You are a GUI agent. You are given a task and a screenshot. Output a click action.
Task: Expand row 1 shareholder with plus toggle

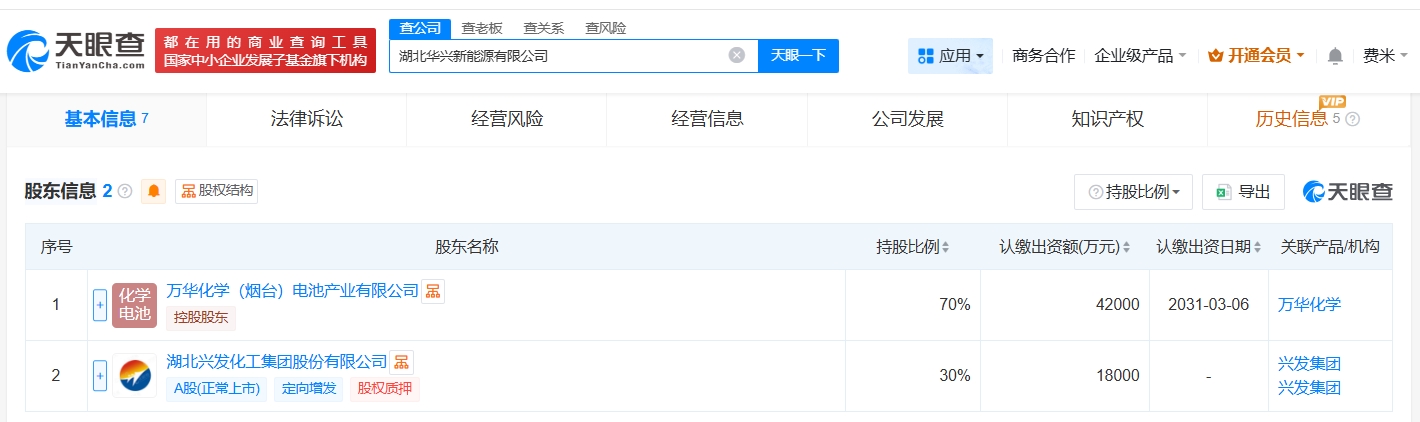point(100,305)
